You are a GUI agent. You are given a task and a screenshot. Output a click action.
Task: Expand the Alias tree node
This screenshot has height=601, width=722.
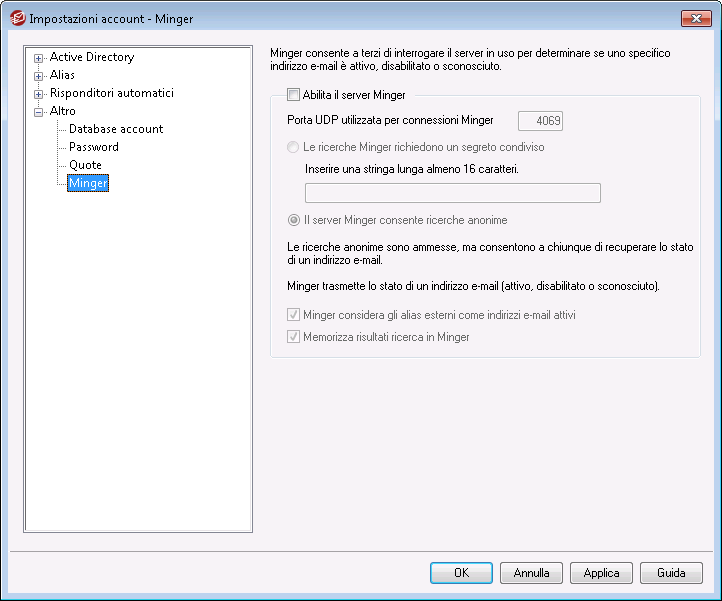coord(39,76)
